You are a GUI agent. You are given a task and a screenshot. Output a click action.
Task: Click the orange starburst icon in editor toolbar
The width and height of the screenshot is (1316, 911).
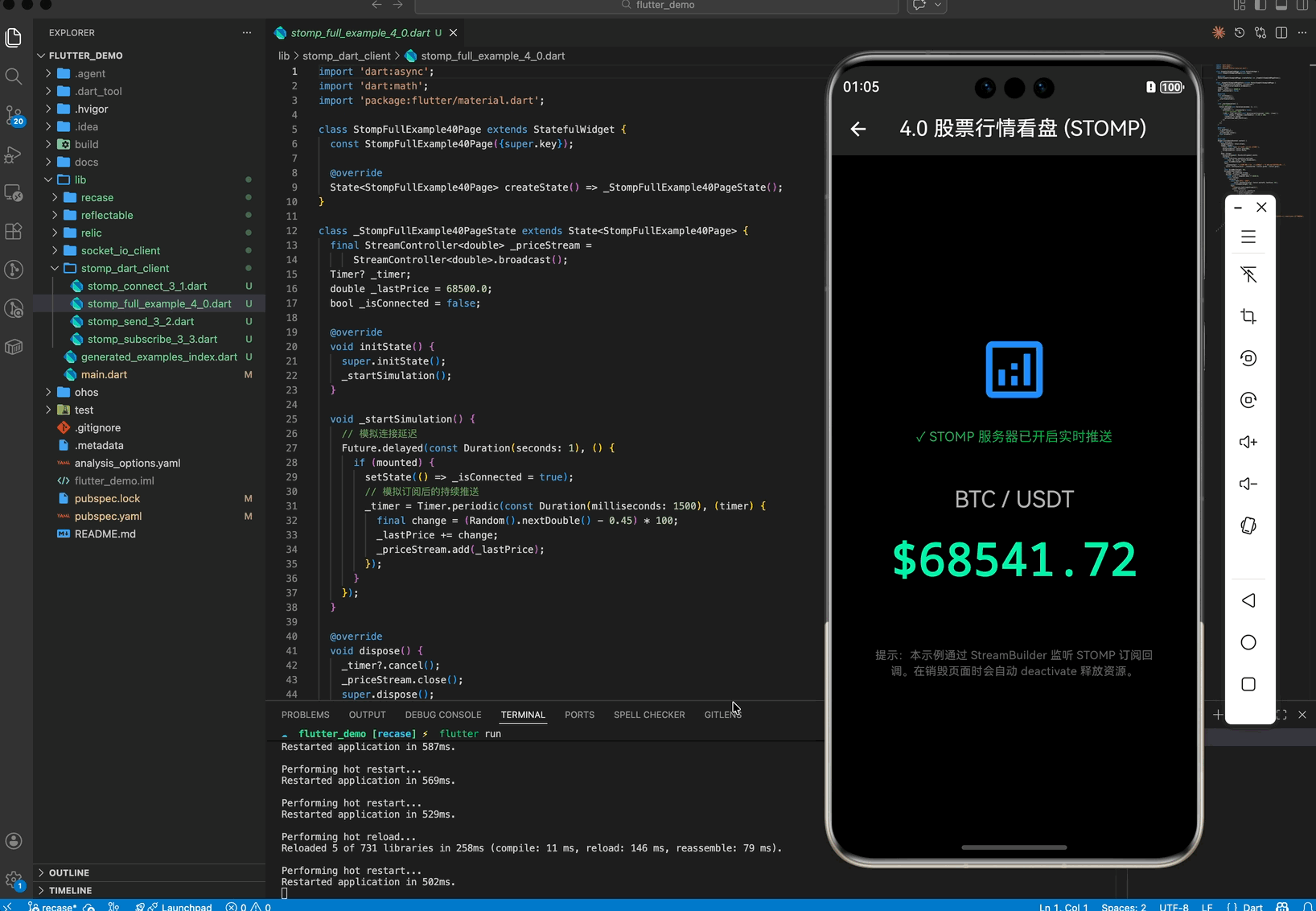(x=1219, y=33)
